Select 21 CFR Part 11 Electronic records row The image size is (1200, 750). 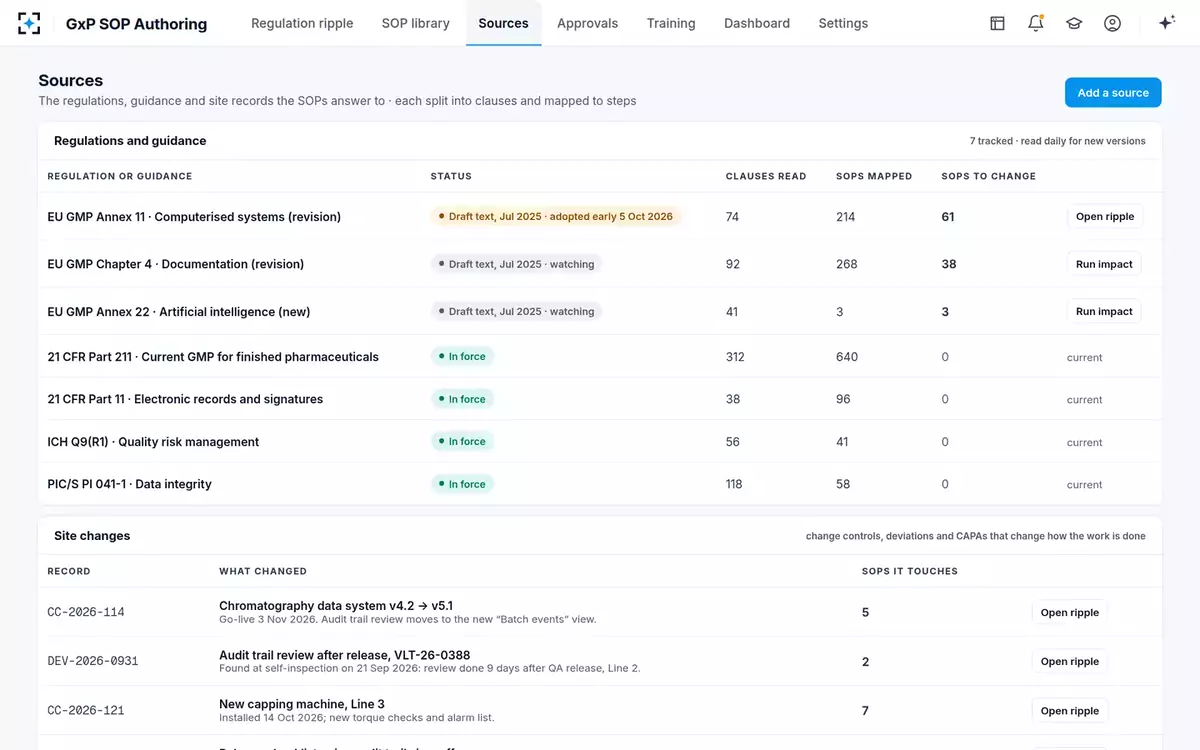[x=600, y=399]
